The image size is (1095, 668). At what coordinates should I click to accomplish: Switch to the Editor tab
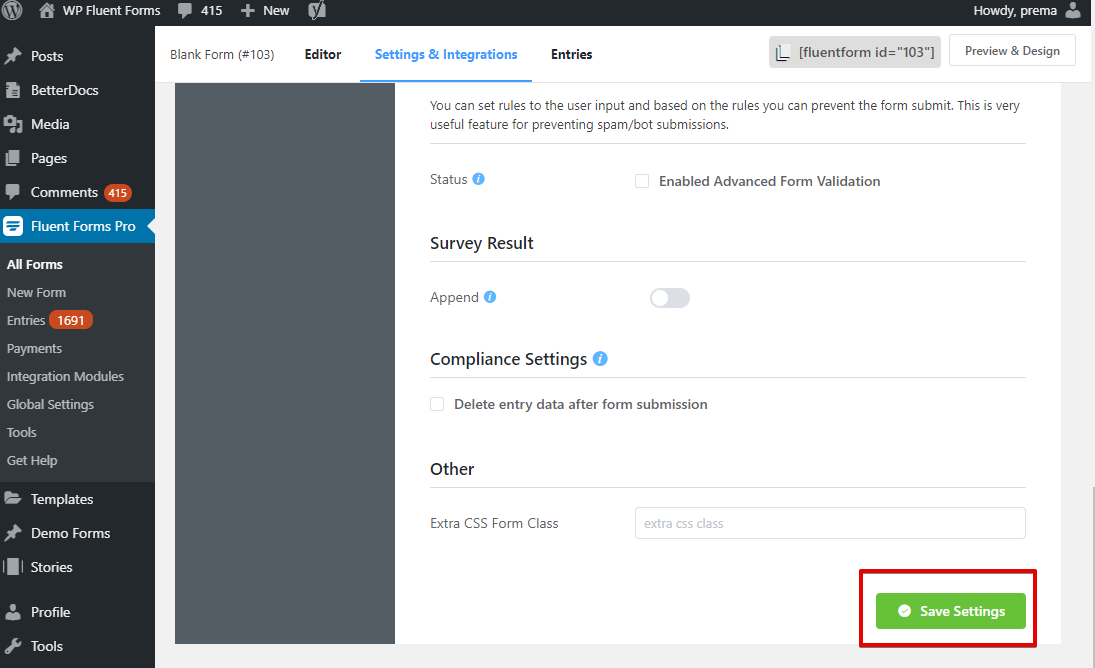pos(323,54)
